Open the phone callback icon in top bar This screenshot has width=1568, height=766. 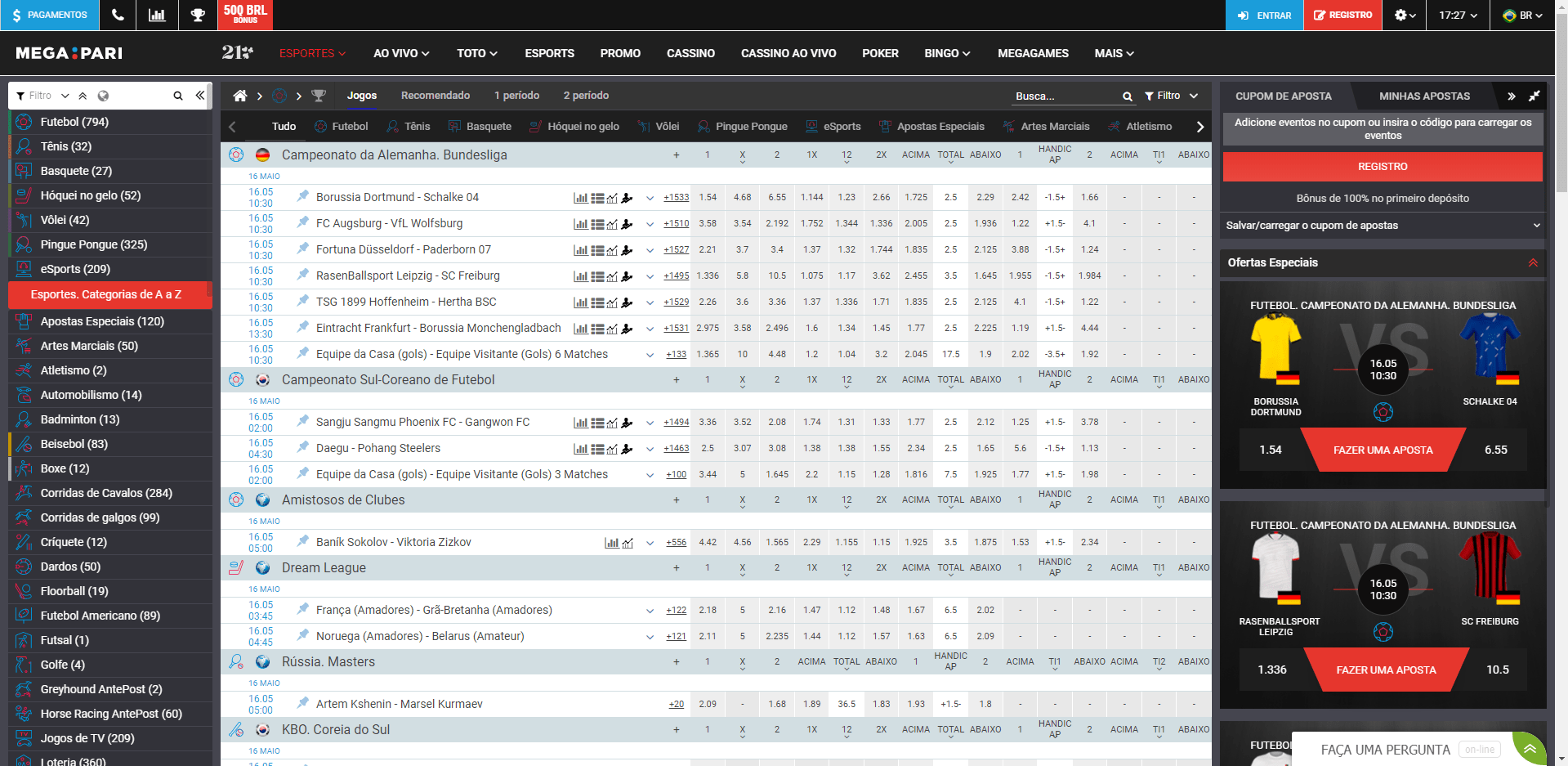[x=118, y=15]
